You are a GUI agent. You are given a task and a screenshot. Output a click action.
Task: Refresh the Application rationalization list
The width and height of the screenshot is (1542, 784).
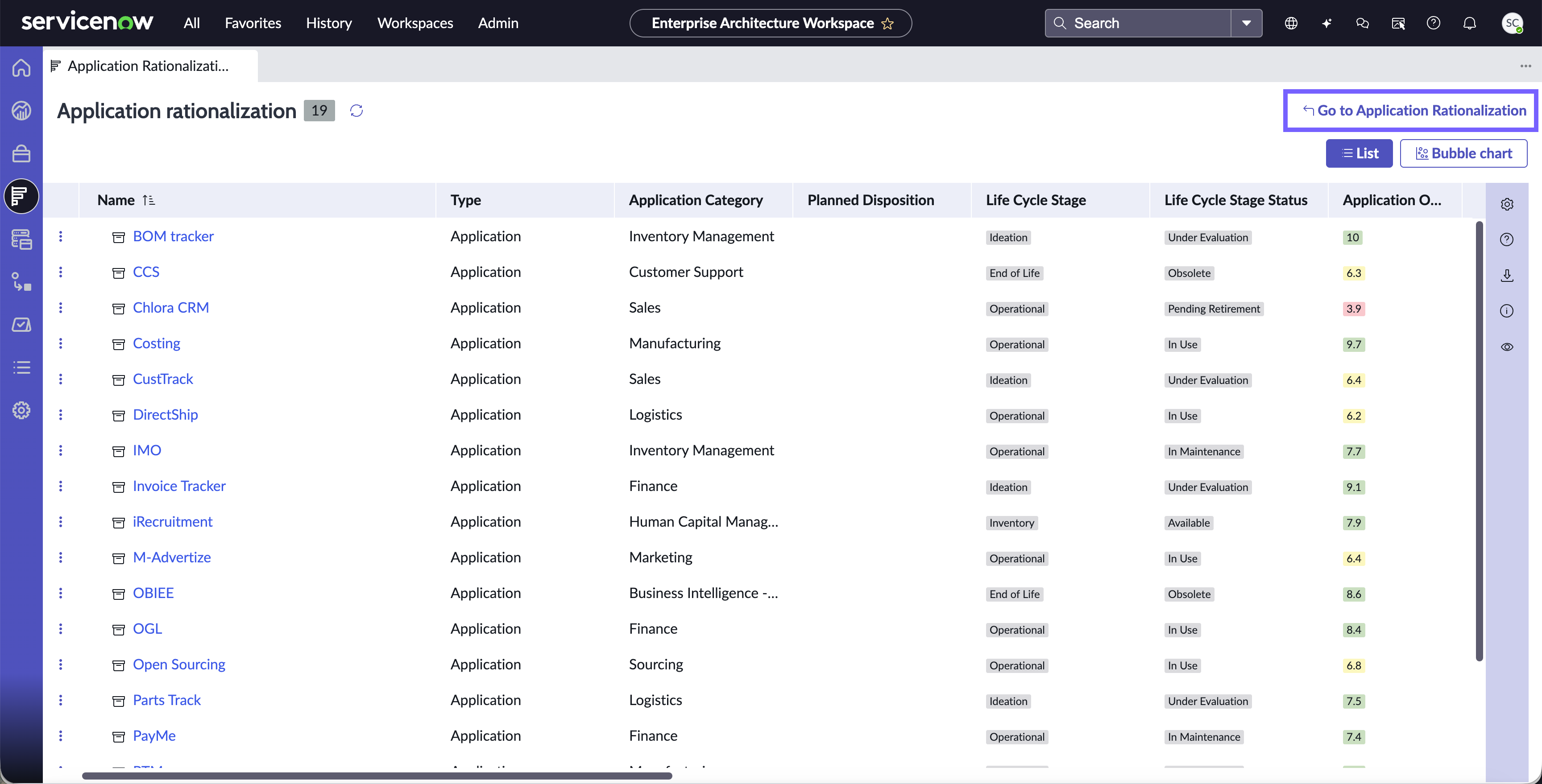coord(356,111)
